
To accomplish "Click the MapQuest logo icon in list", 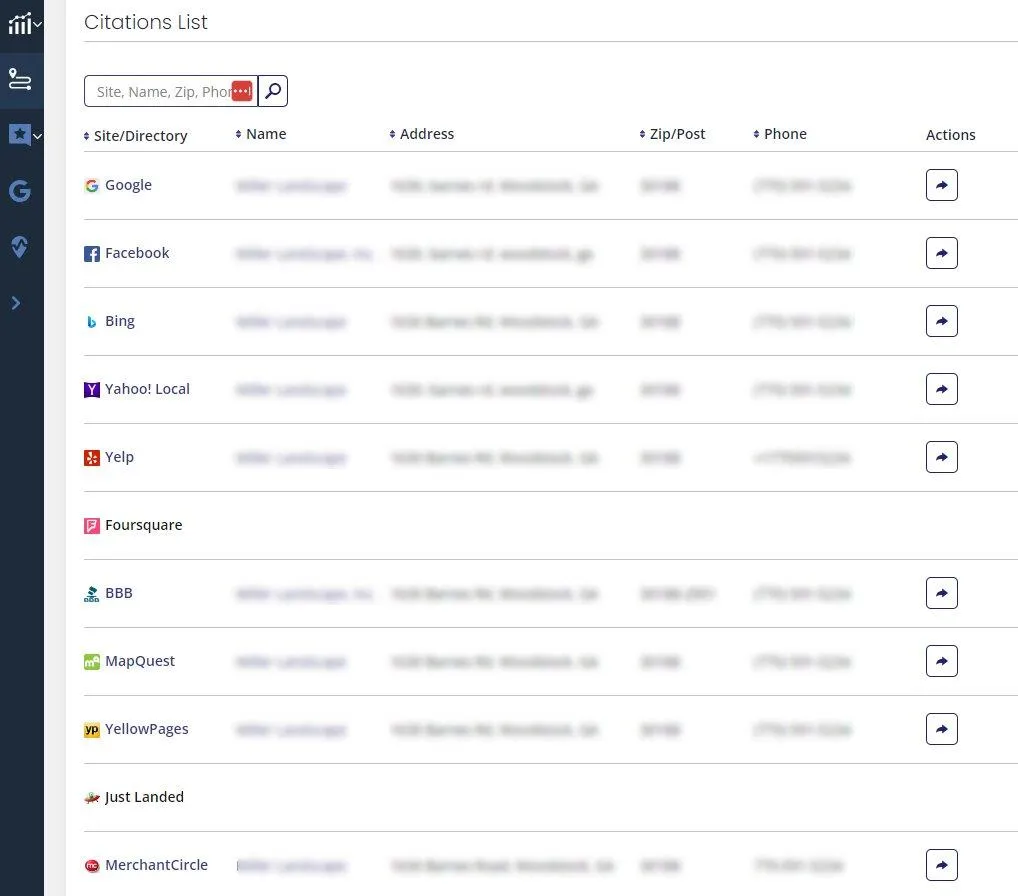I will point(92,662).
